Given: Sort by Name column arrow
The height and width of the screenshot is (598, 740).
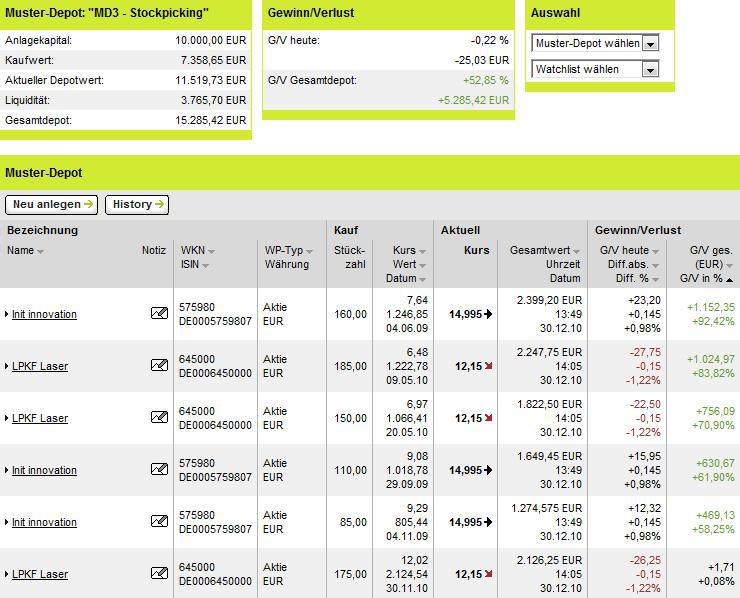Looking at the screenshot, I should tap(40, 252).
